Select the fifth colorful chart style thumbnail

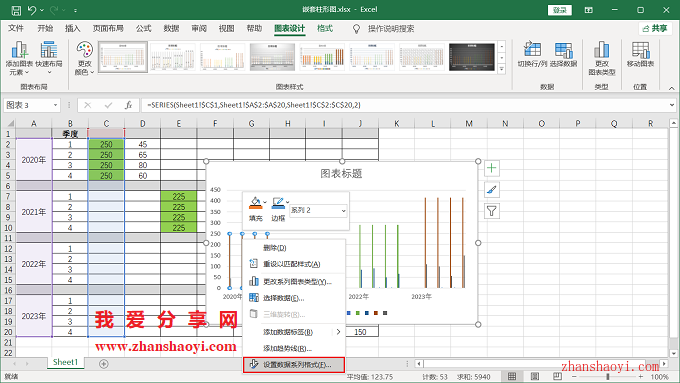pos(322,57)
